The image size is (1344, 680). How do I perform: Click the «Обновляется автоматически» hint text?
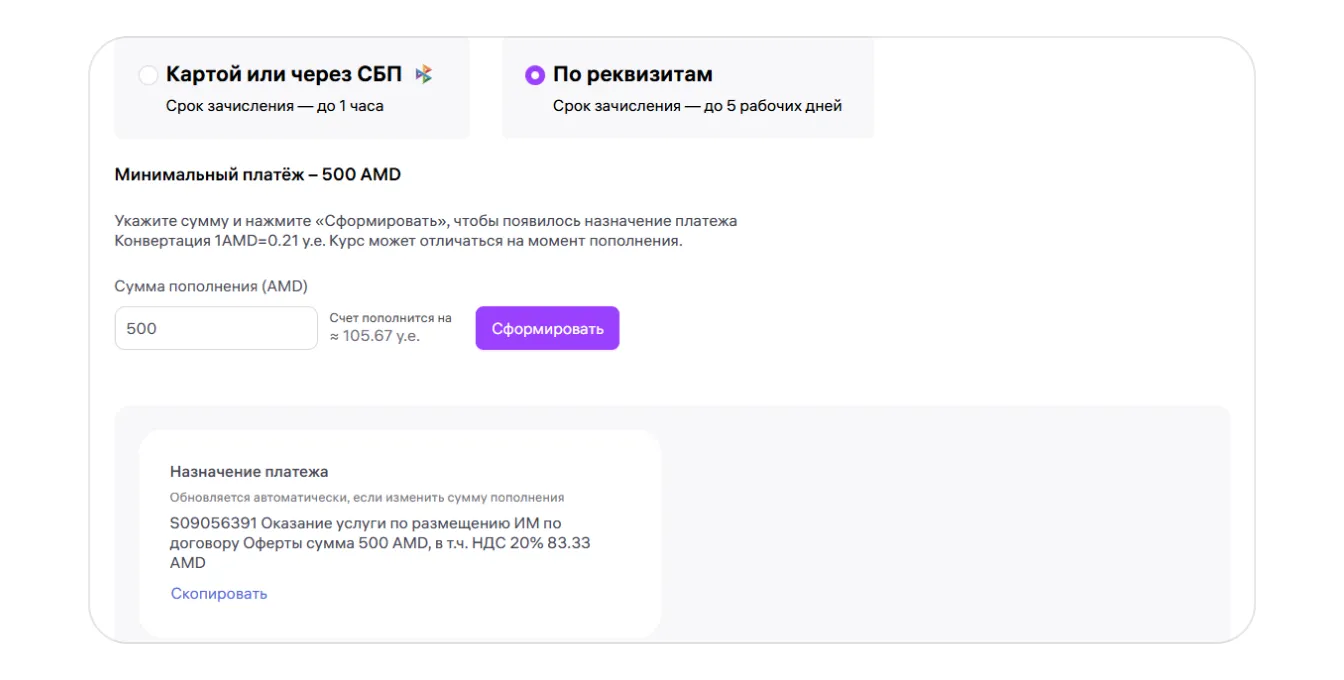[x=367, y=497]
